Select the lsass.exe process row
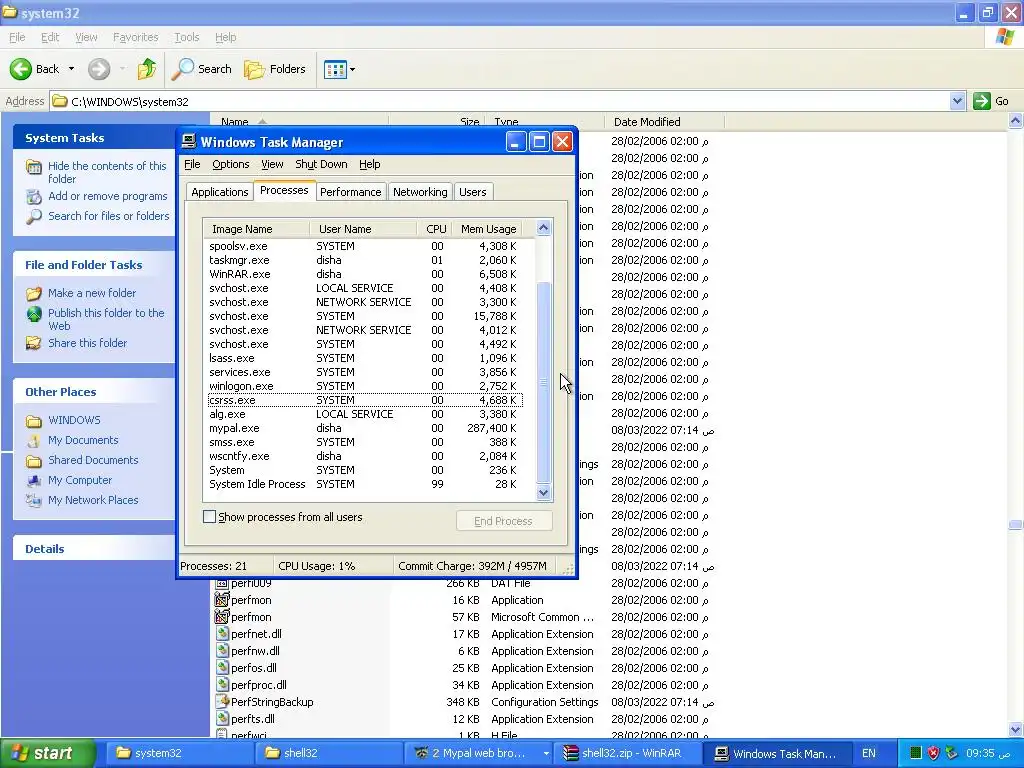Viewport: 1024px width, 768px height. [364, 358]
